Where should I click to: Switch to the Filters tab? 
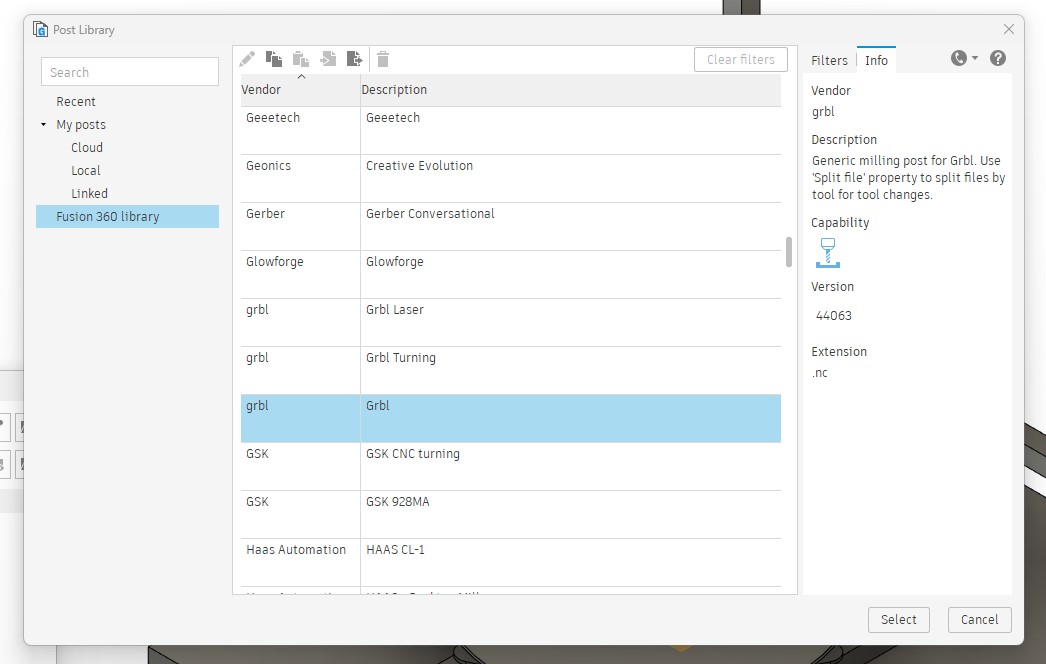(829, 60)
